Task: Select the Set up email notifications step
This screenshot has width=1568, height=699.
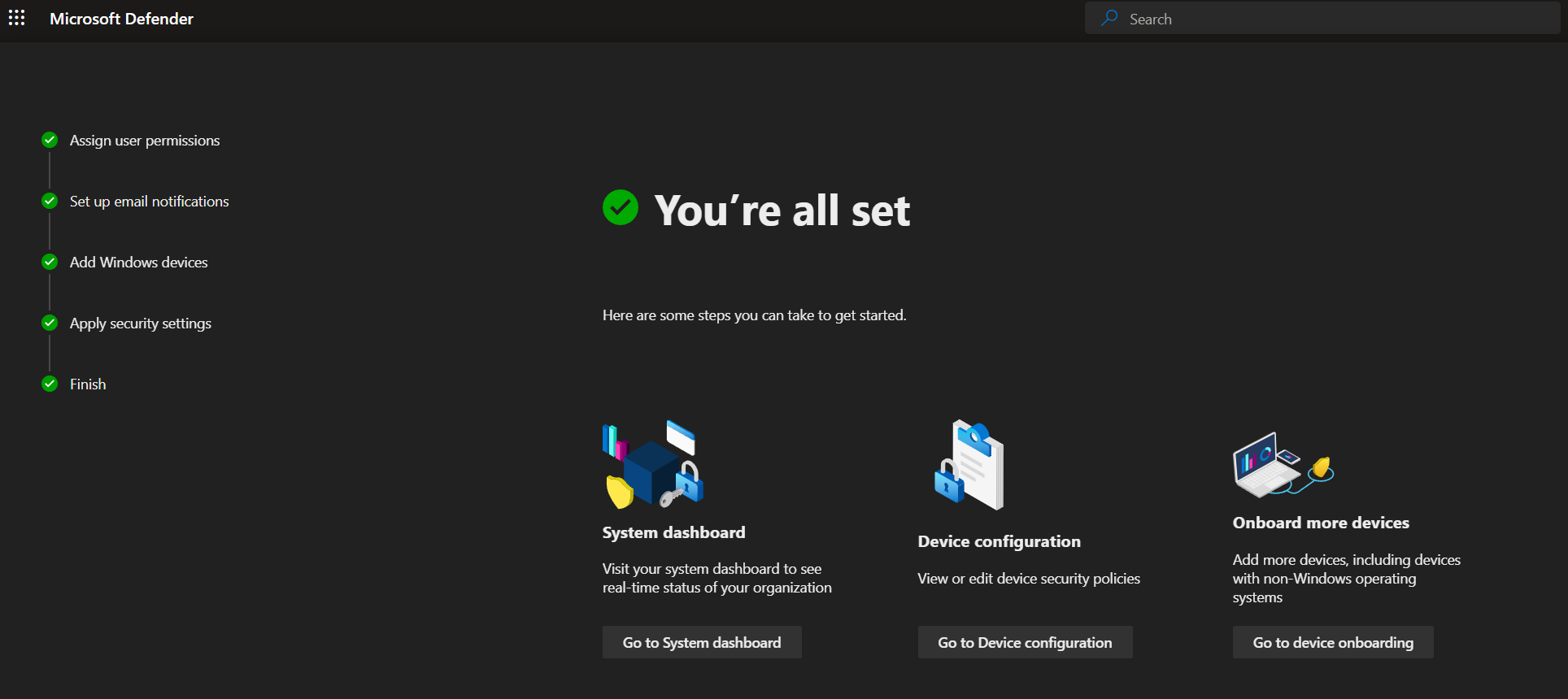Action: coord(150,202)
